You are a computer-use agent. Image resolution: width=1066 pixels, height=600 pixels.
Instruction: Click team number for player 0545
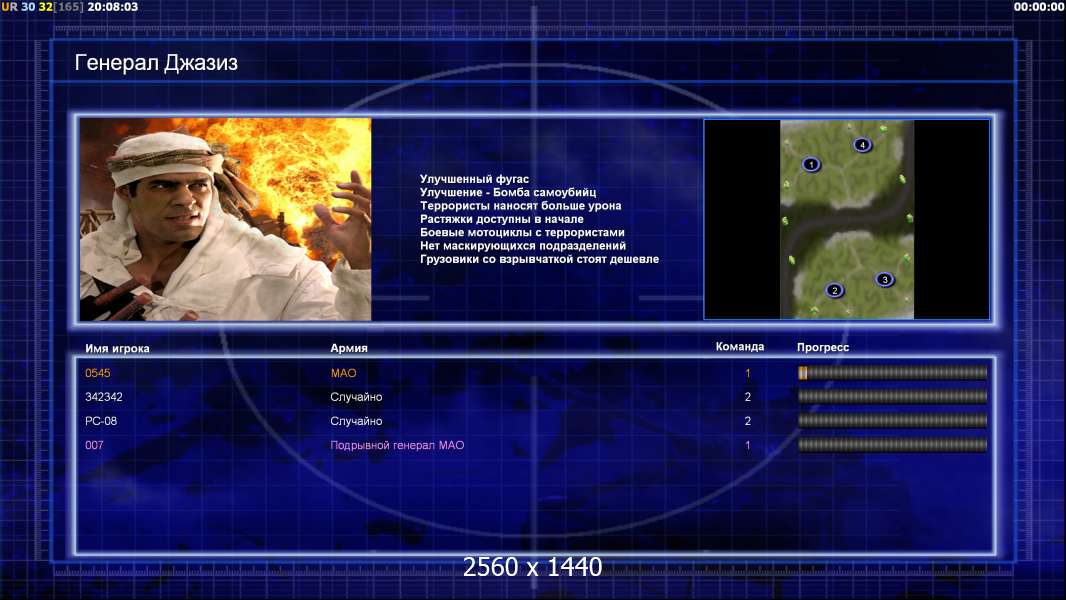(748, 373)
